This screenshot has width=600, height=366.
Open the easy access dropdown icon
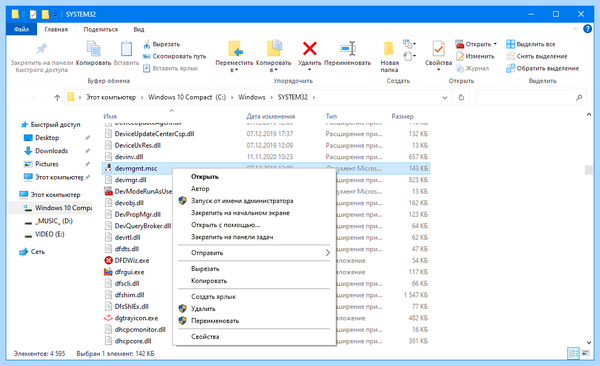pyautogui.click(x=409, y=56)
